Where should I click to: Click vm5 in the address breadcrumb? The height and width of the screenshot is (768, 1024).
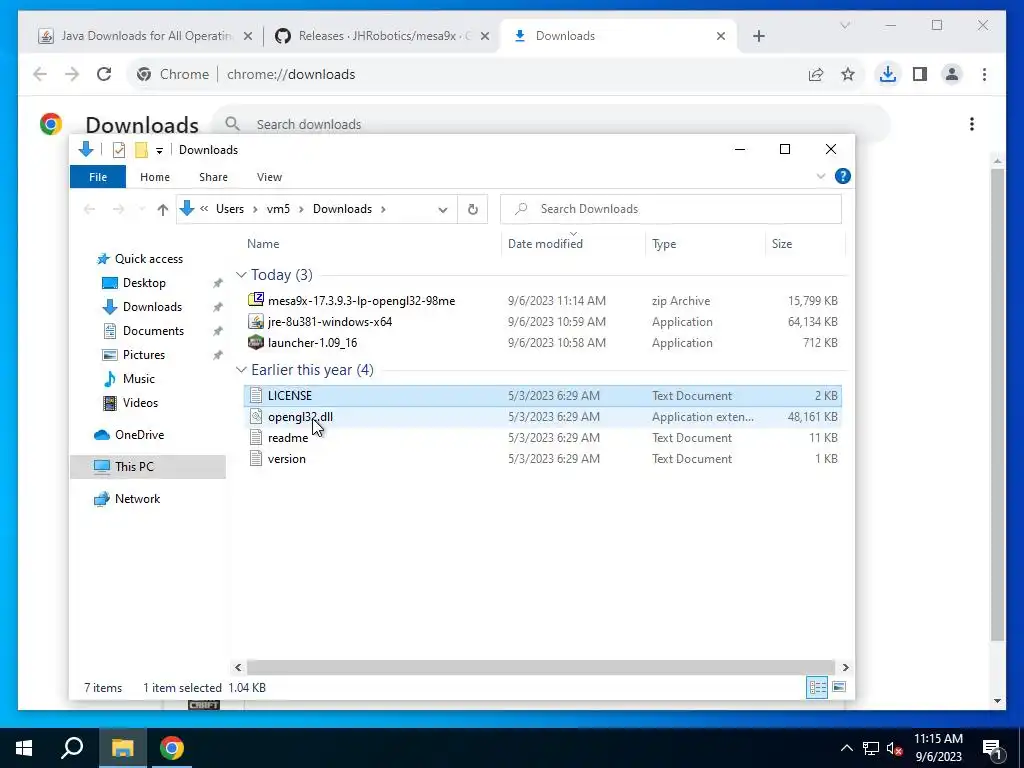pos(278,209)
